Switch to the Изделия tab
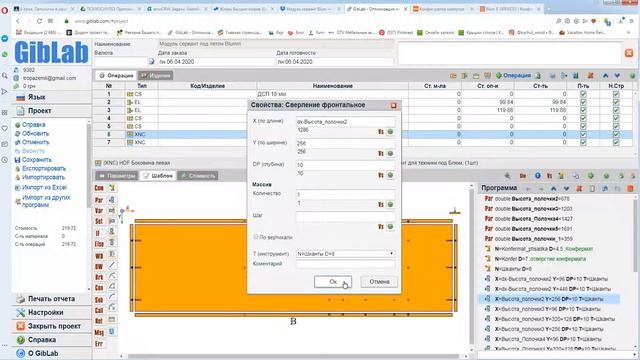 (x=156, y=76)
